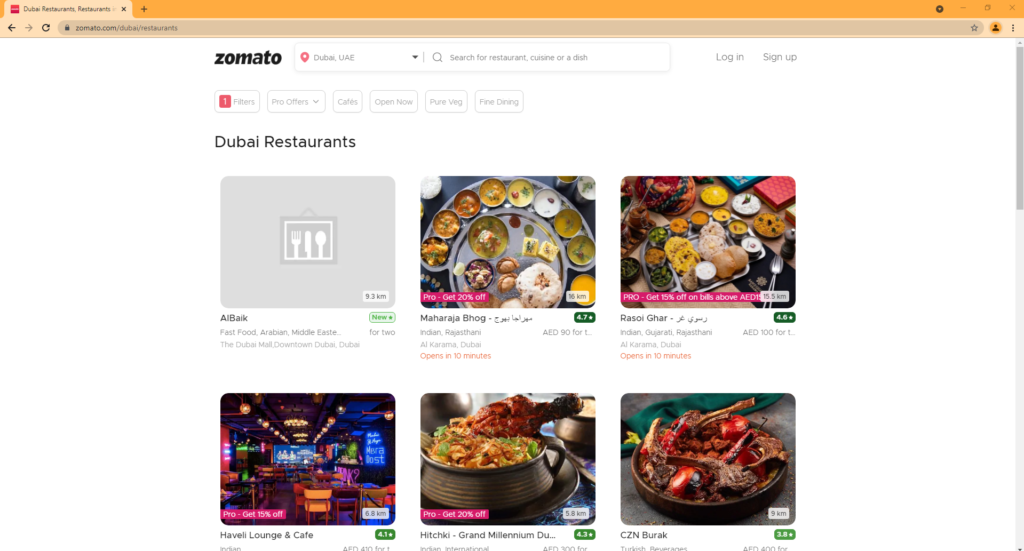Open the Filters panel
The image size is (1024, 551).
click(x=237, y=102)
